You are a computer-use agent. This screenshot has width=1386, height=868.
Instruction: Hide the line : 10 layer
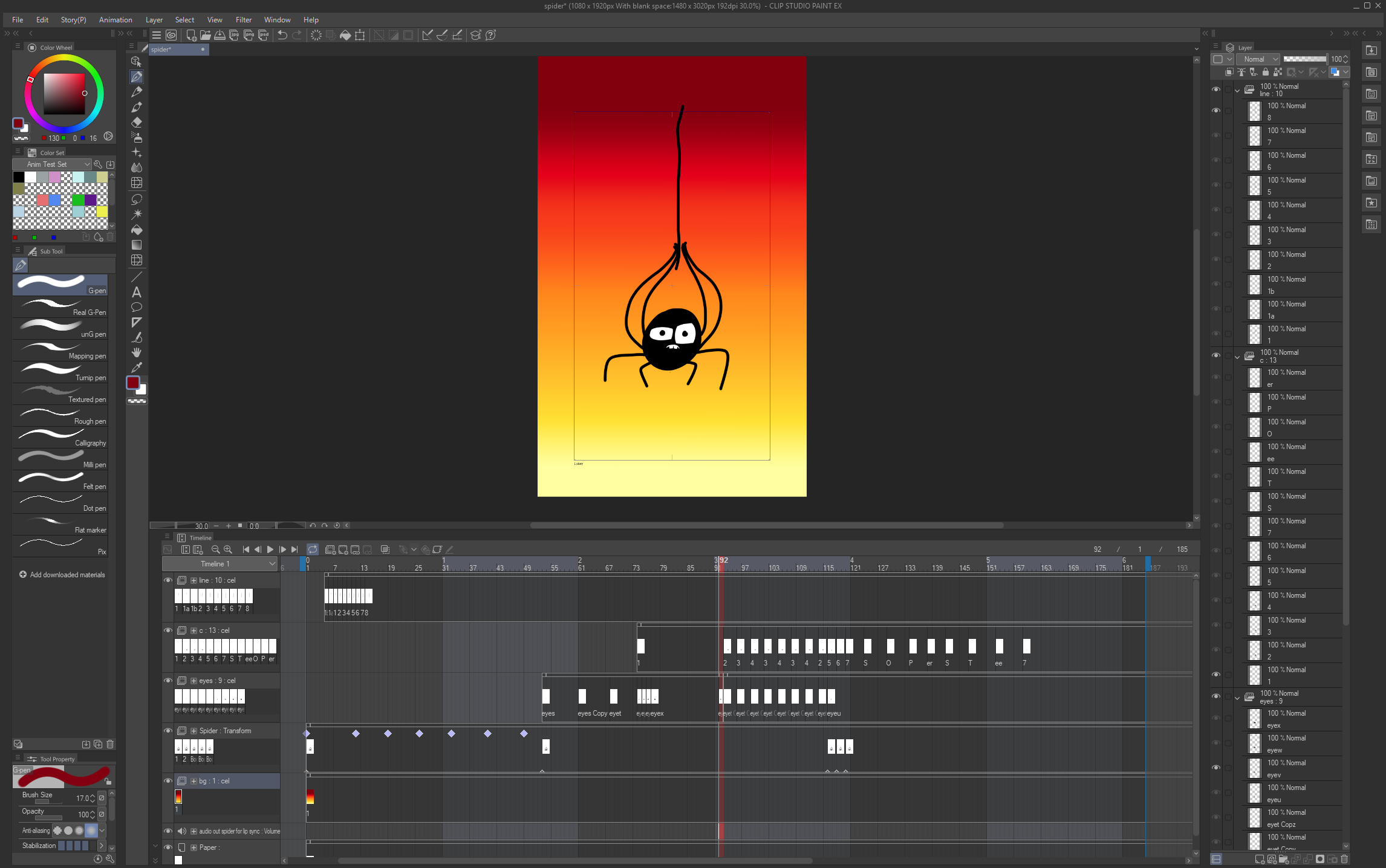[x=1217, y=88]
